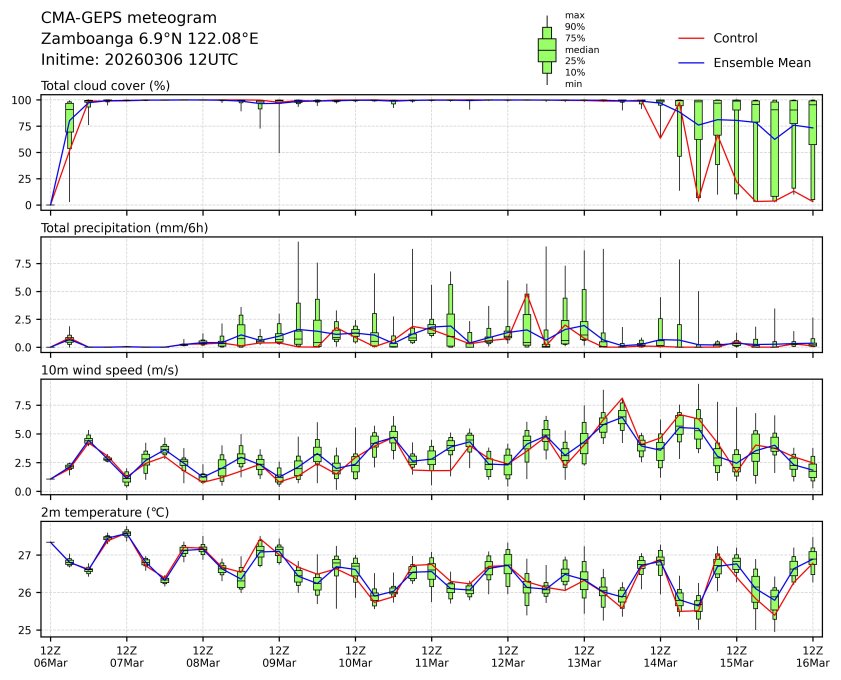Select the Control legend label
This screenshot has width=841, height=680.
(735, 38)
